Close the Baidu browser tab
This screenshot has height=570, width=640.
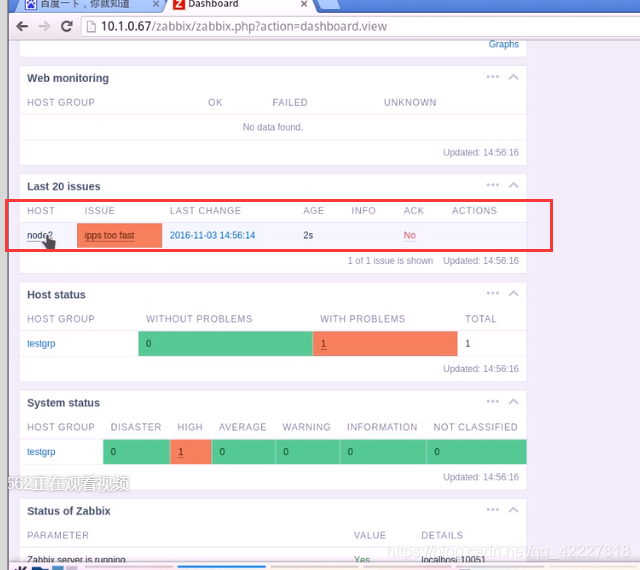(156, 4)
